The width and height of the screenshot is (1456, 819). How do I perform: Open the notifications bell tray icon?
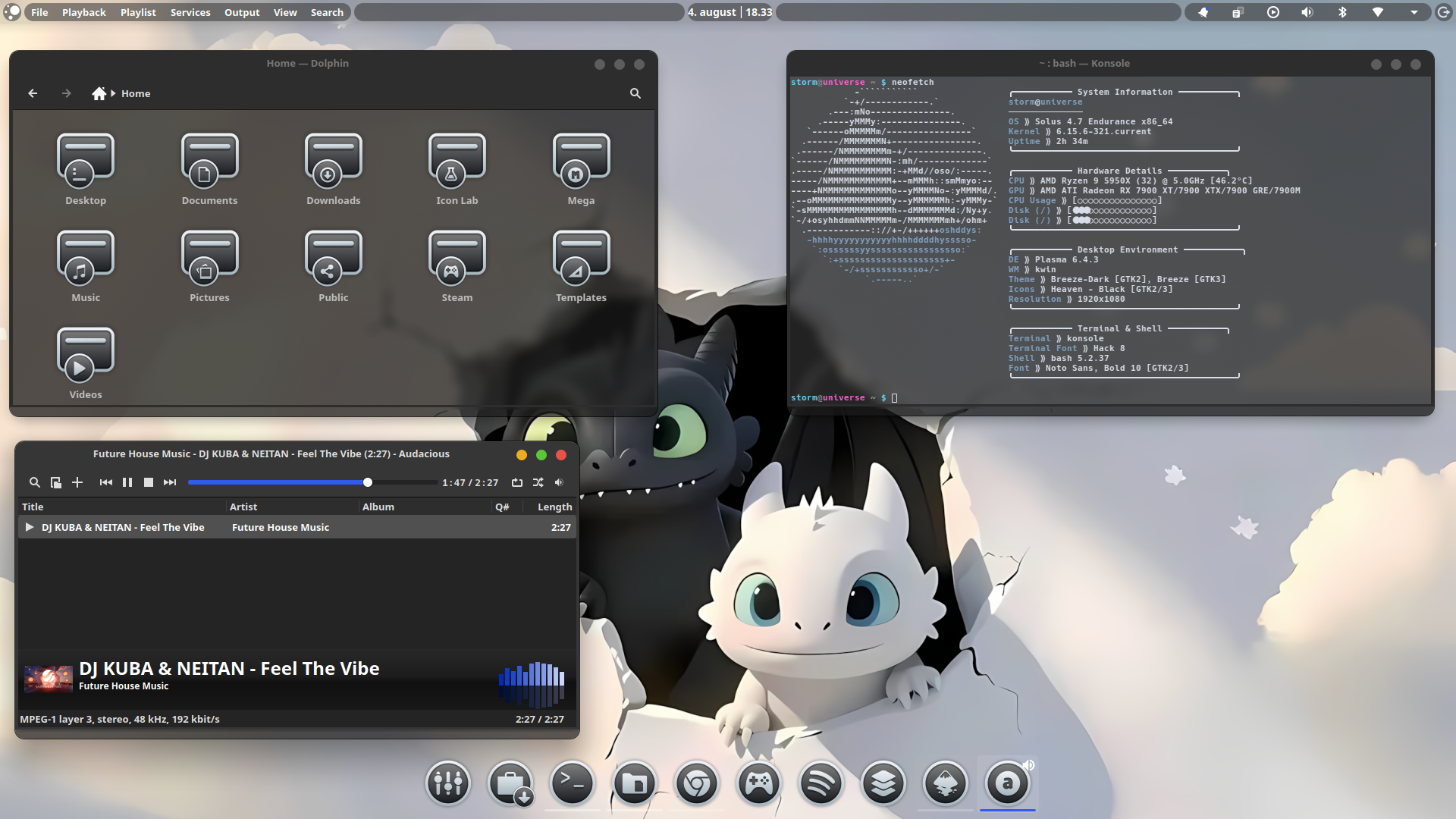click(1203, 12)
